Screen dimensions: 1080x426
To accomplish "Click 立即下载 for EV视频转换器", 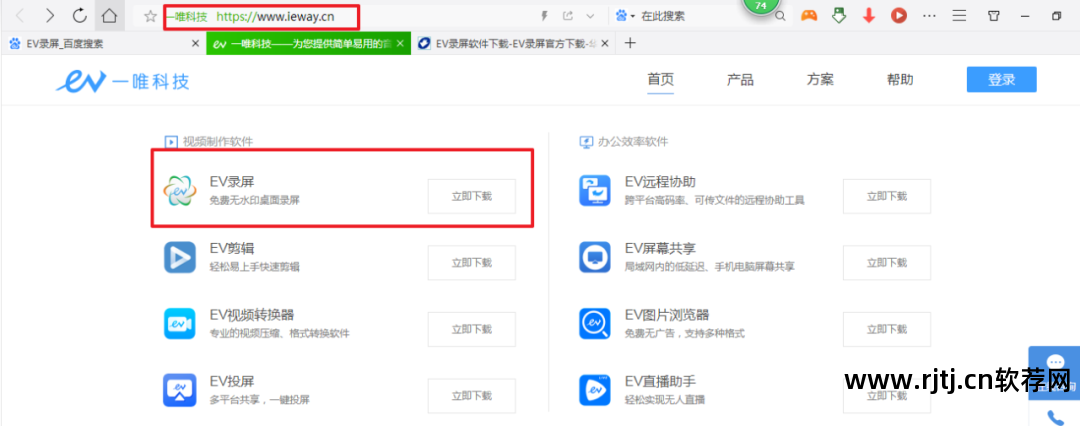I will click(x=472, y=329).
